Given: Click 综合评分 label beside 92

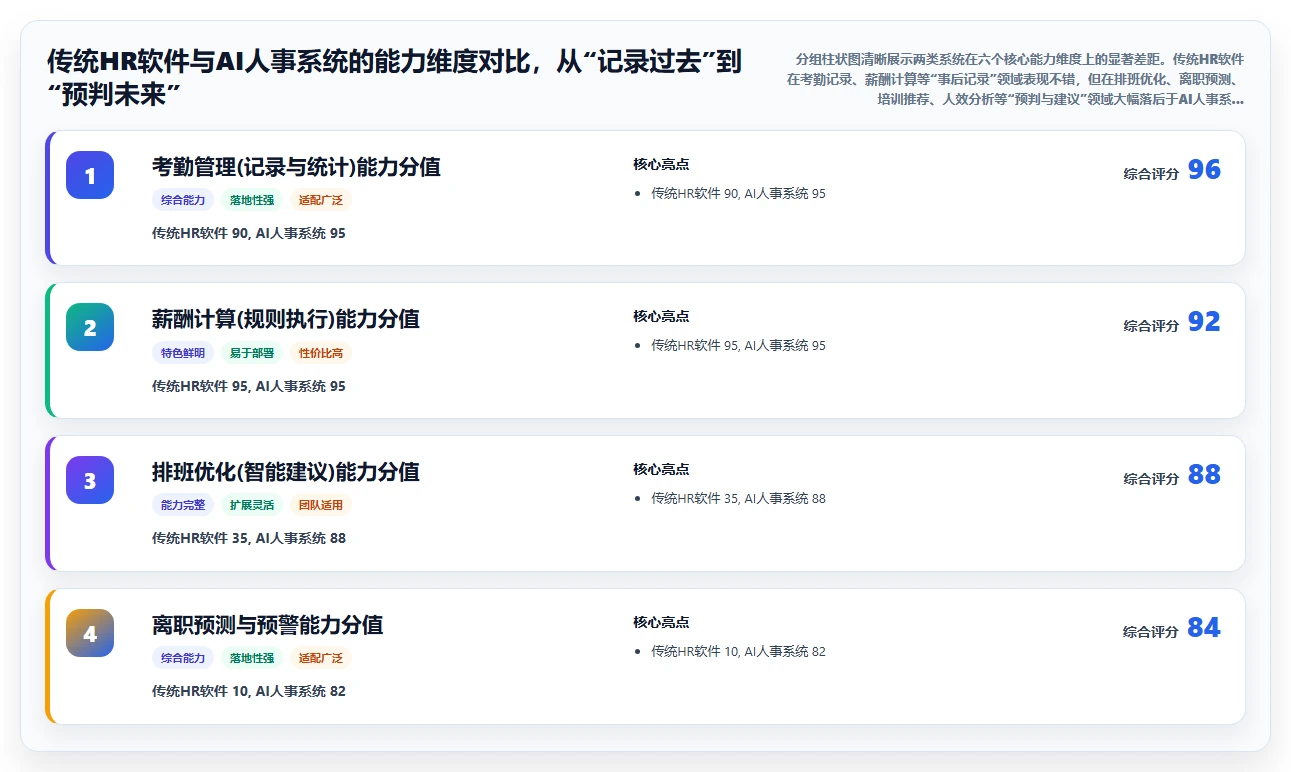Looking at the screenshot, I should pyautogui.click(x=1151, y=326).
